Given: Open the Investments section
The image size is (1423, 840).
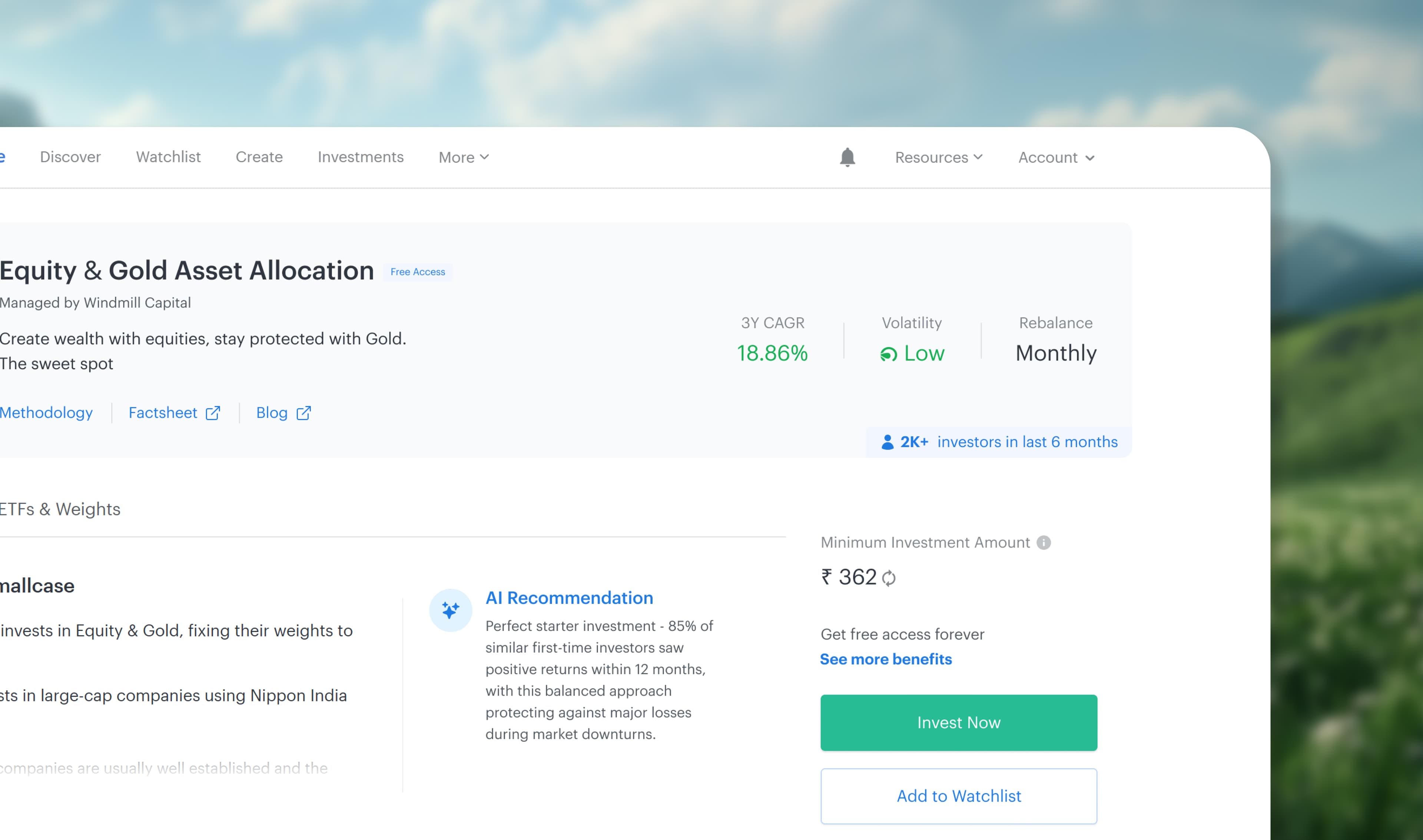Looking at the screenshot, I should coord(361,157).
